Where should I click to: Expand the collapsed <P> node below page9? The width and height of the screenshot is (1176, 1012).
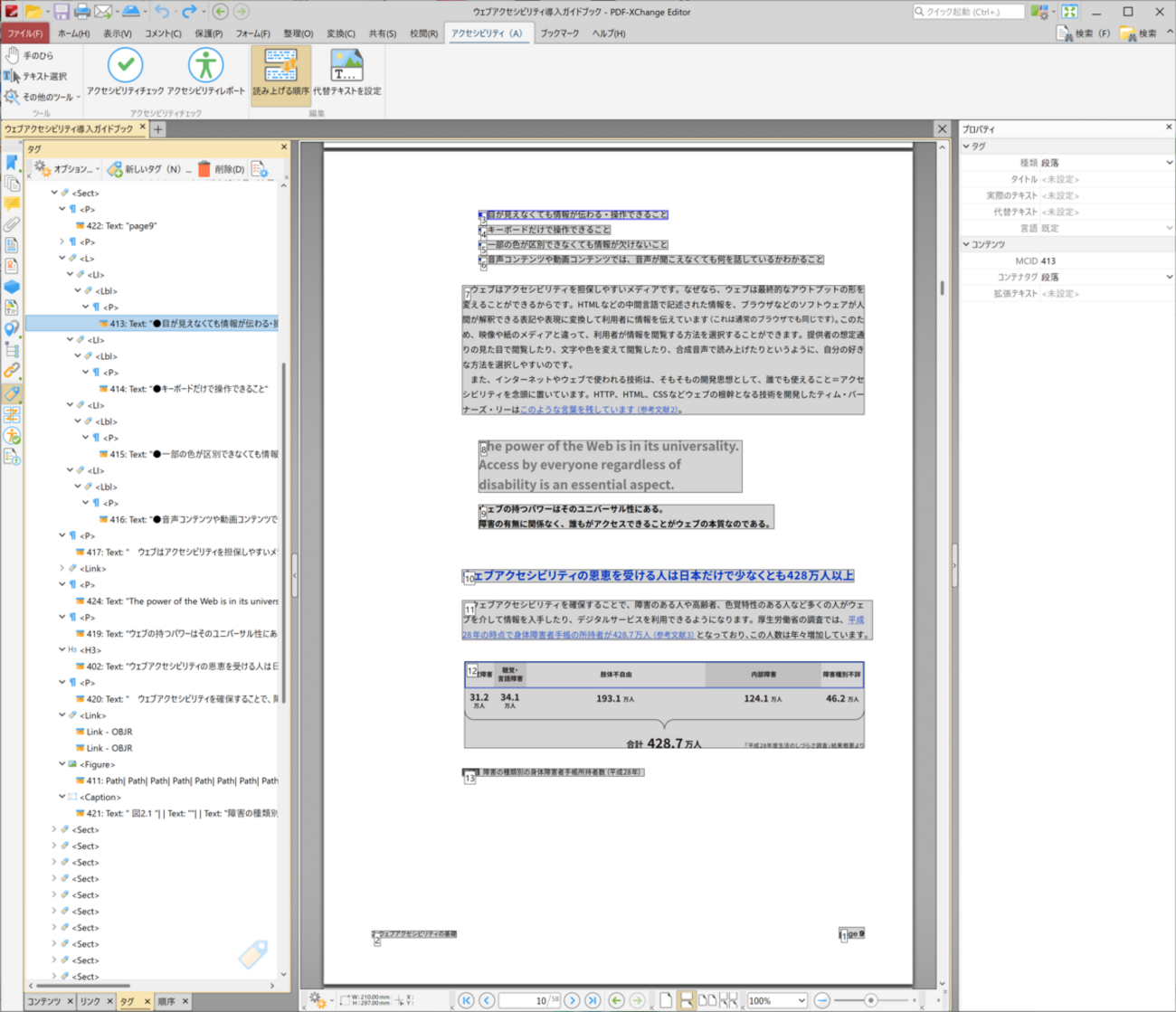[62, 241]
